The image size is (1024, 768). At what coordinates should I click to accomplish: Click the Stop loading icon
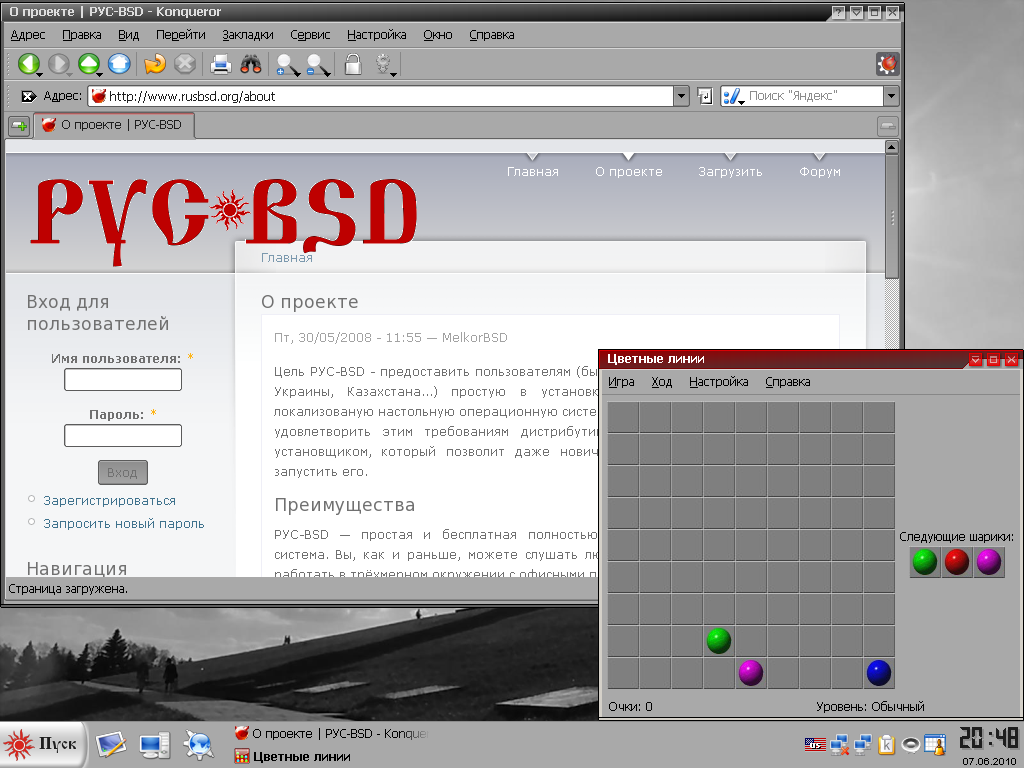[185, 64]
